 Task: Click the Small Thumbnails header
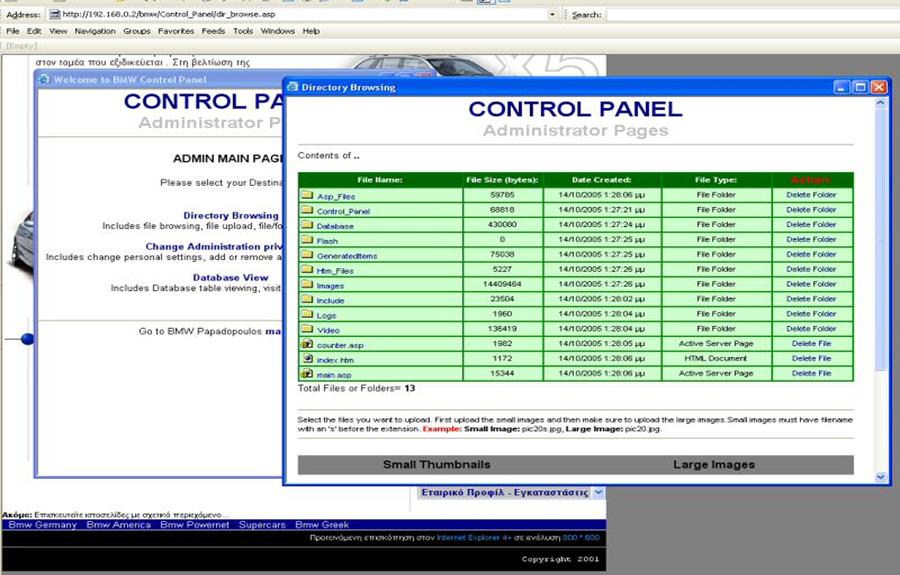(x=437, y=465)
